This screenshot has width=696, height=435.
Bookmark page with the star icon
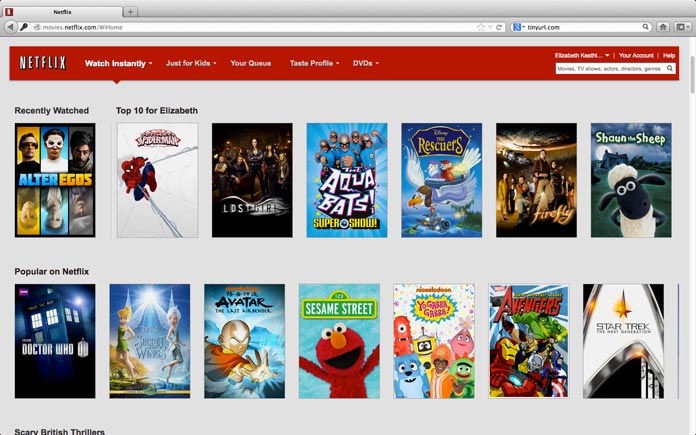point(480,27)
